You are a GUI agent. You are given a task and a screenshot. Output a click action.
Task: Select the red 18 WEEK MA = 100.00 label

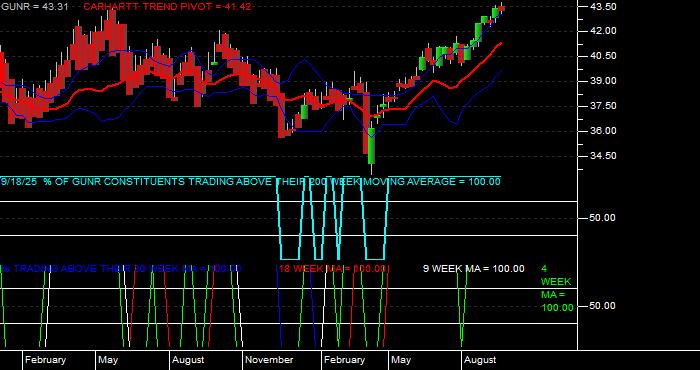click(332, 269)
